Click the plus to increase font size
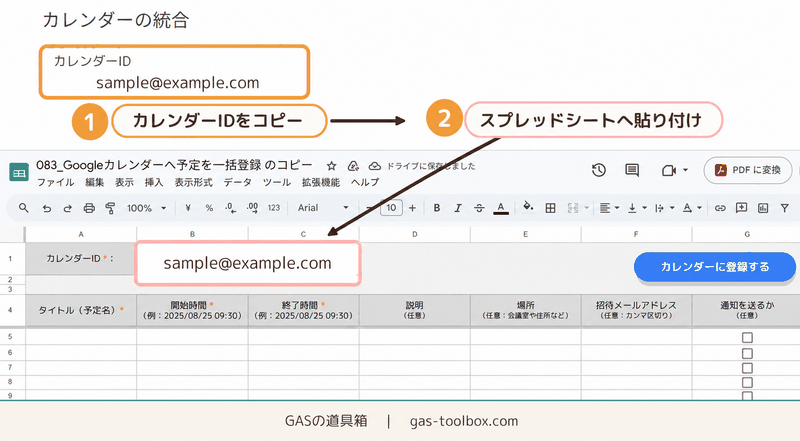800x441 pixels. pos(412,208)
